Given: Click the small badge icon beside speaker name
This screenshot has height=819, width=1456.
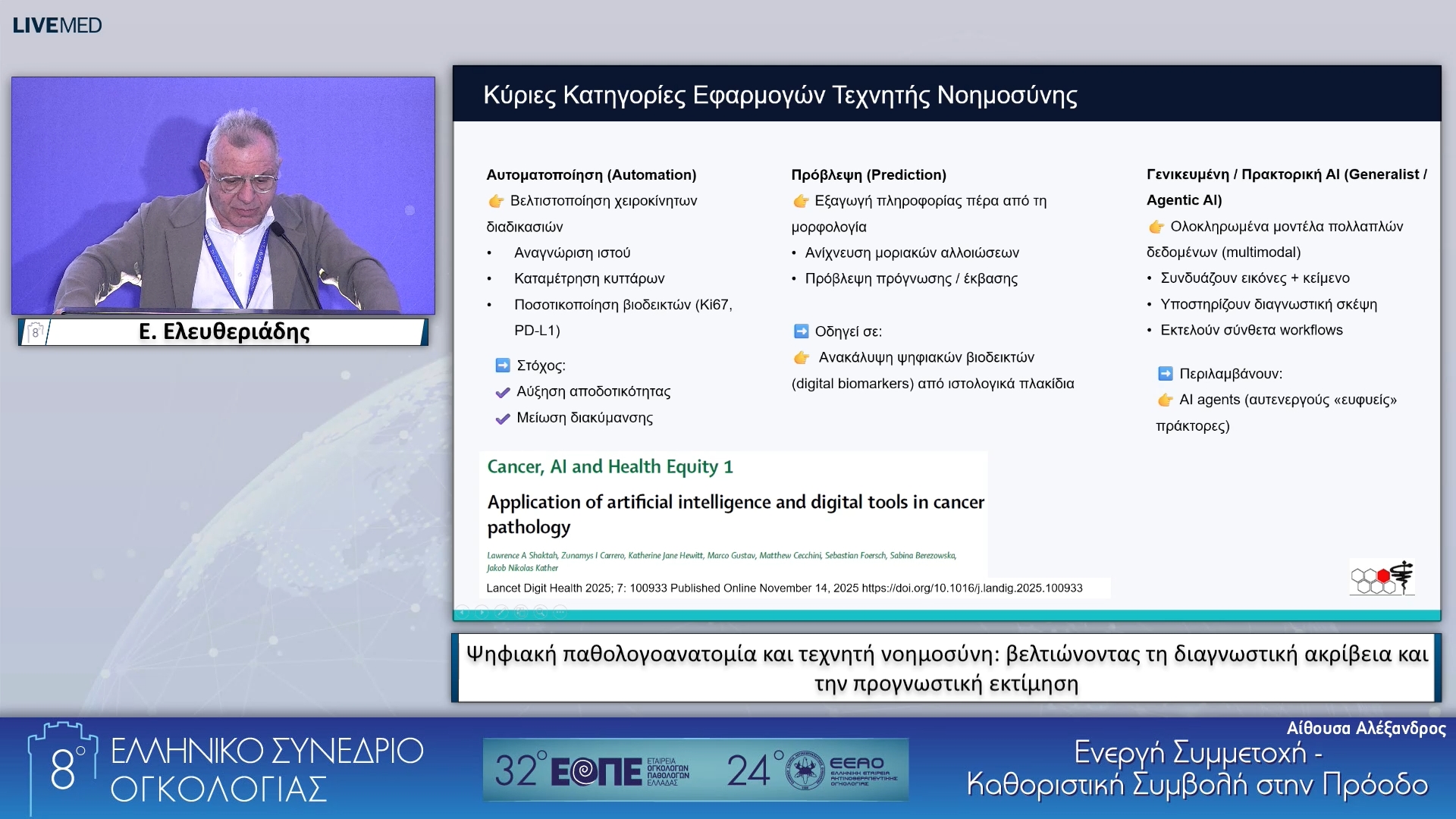Looking at the screenshot, I should coord(35,332).
